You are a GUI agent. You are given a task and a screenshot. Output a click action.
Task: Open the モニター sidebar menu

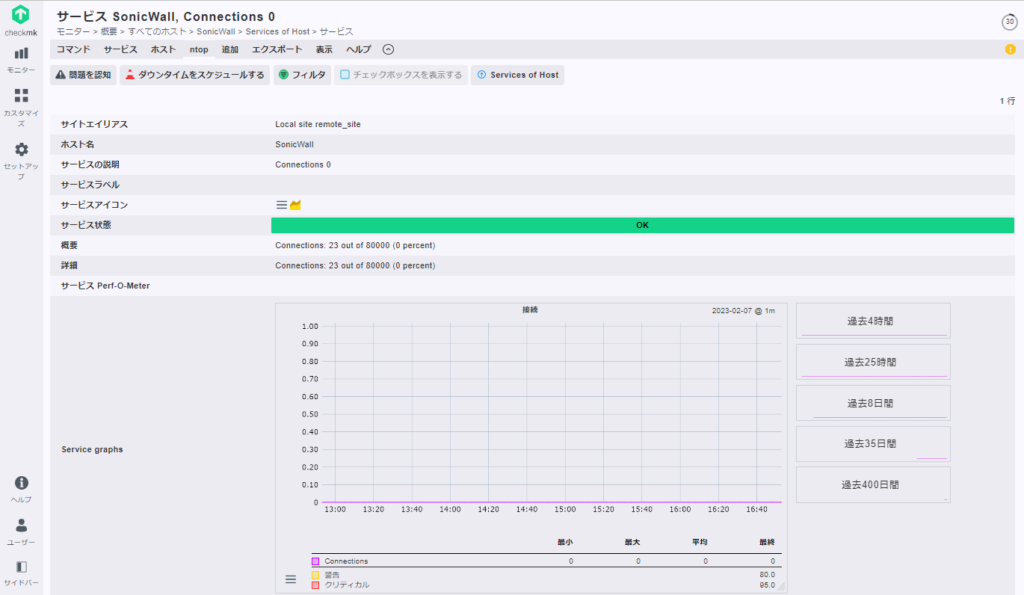coord(22,60)
